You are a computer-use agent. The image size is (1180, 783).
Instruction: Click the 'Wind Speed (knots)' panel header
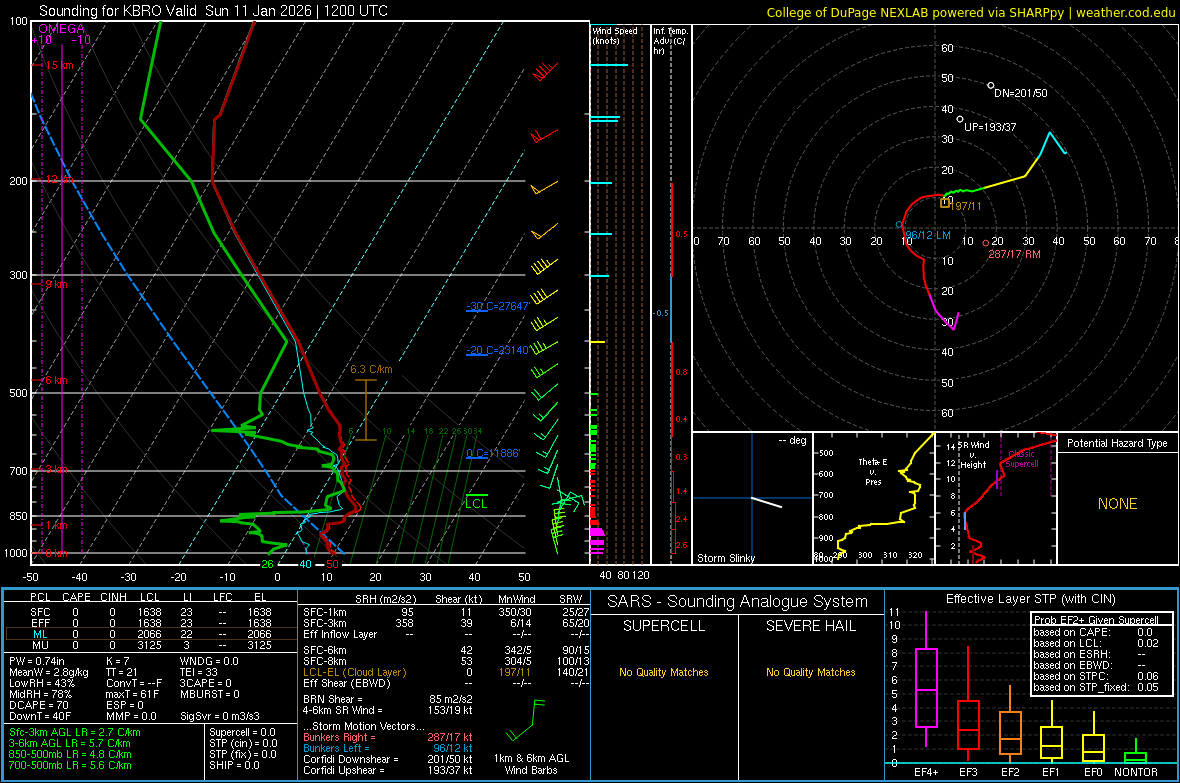[614, 36]
